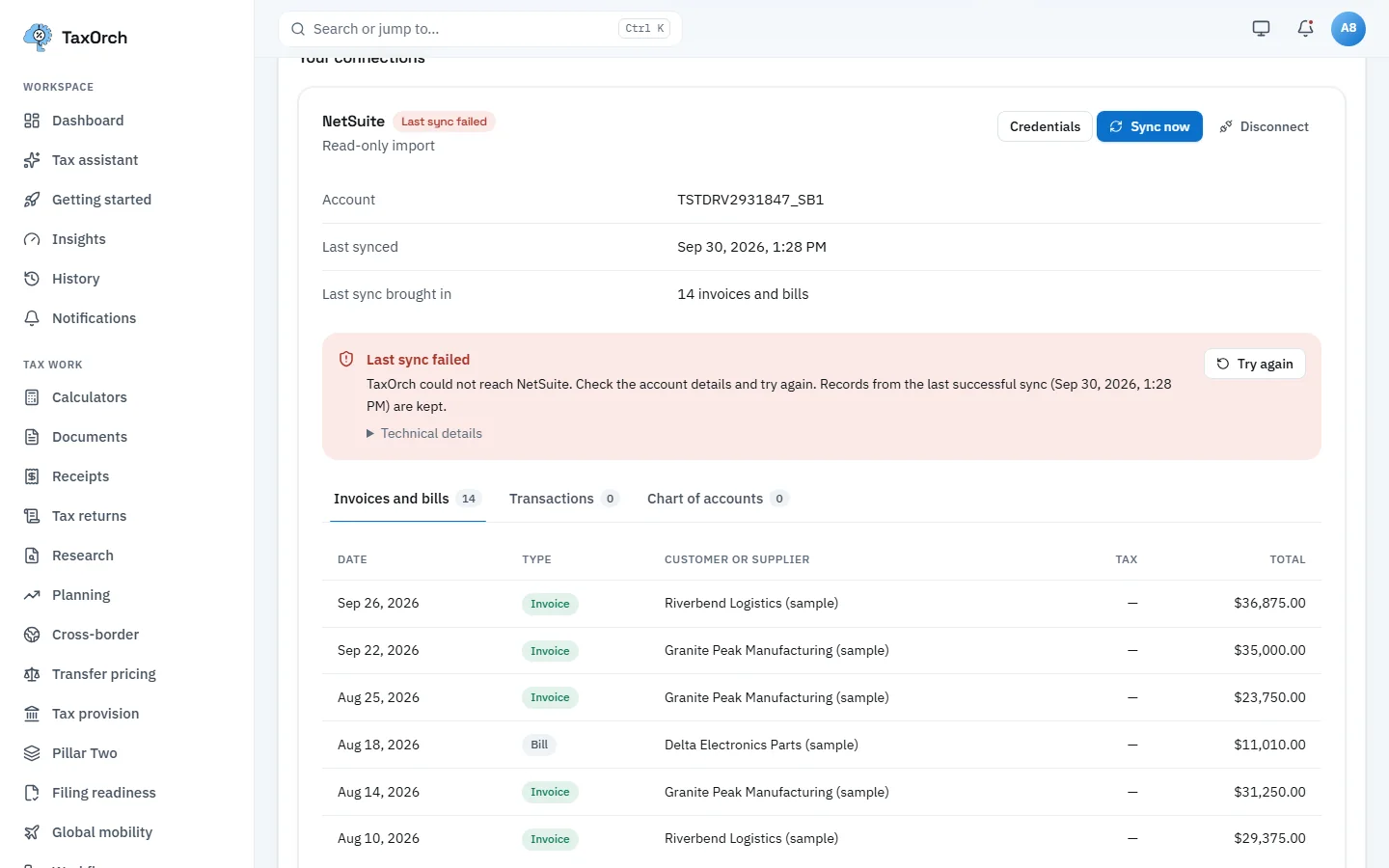Screen dimensions: 1389x868
Task: Click the TaxOrch logo icon
Action: pyautogui.click(x=38, y=37)
